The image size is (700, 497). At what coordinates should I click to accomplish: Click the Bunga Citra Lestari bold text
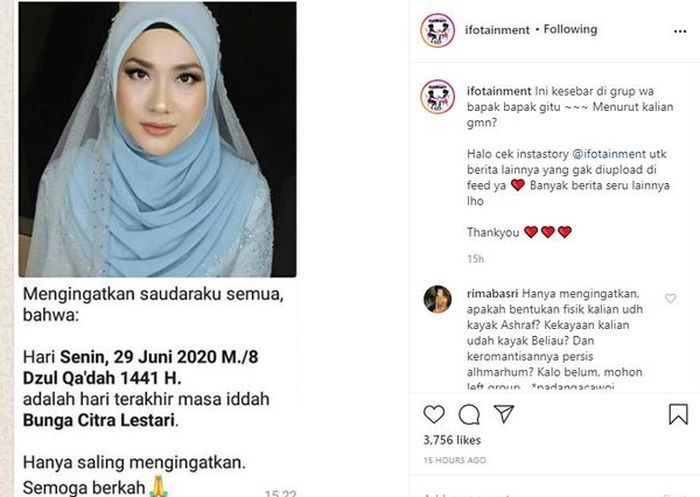point(99,420)
